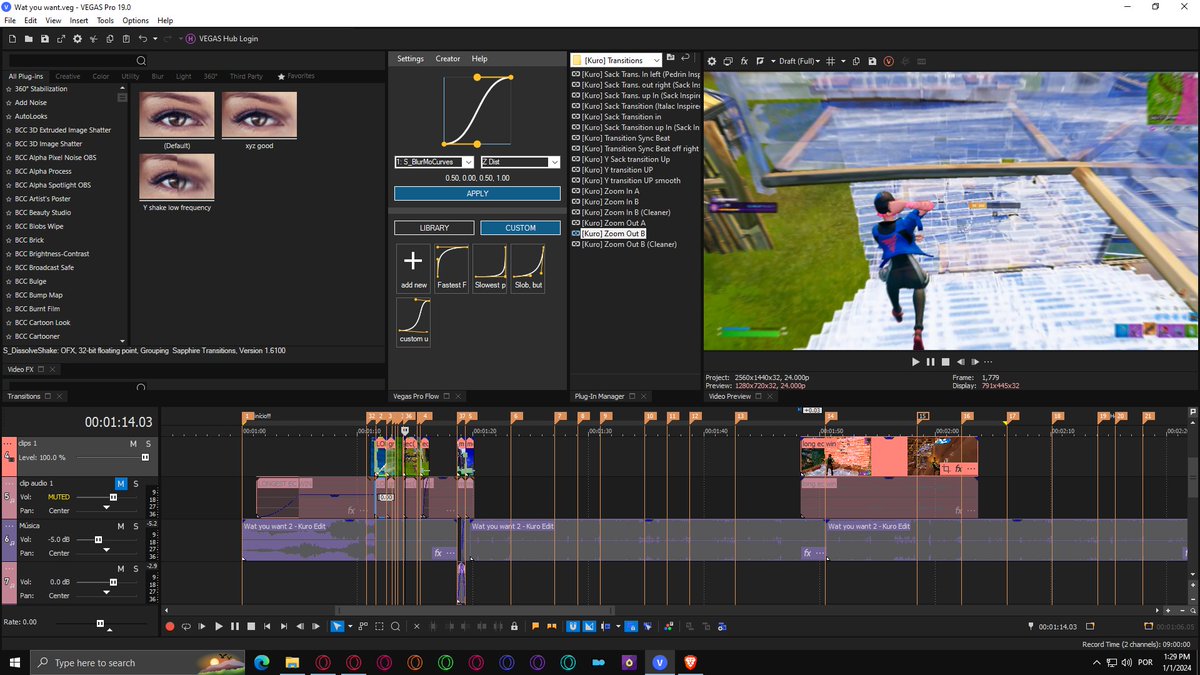
Task: Switch to the Blur plug-ins tab
Action: [x=158, y=76]
